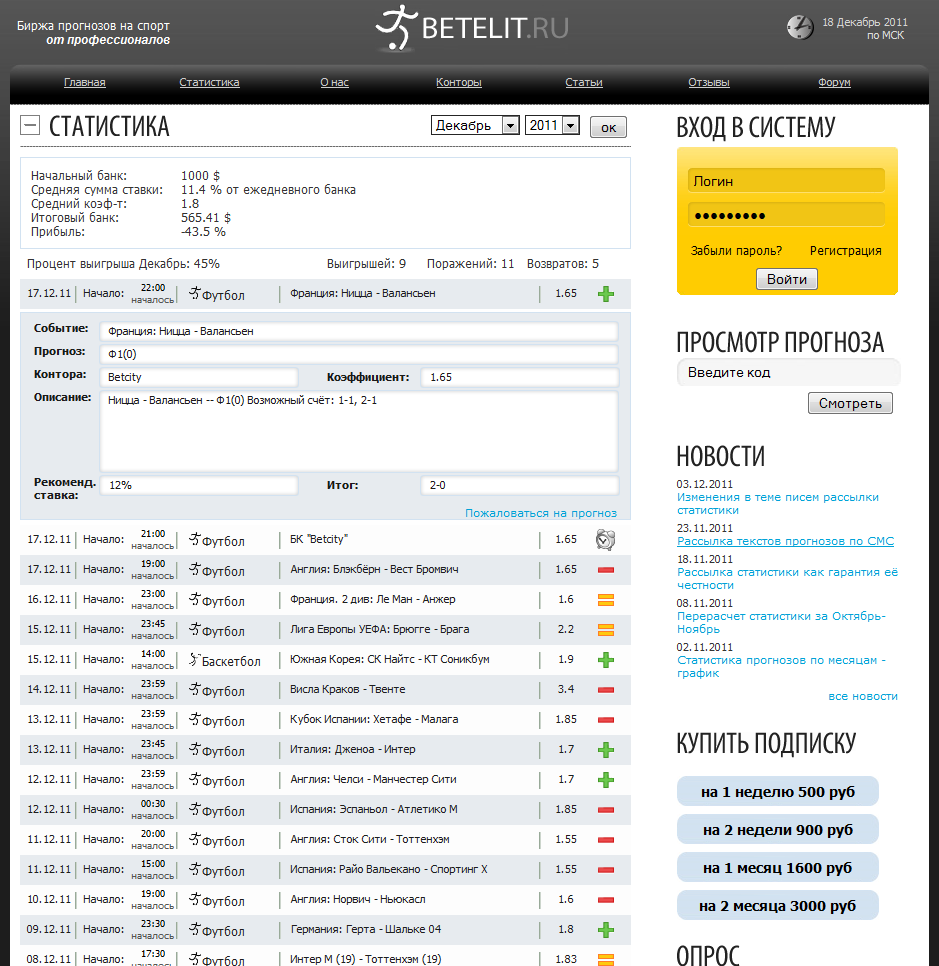The image size is (939, 966).
Task: Click basketball icon in СК Найтс row
Action: click(194, 660)
